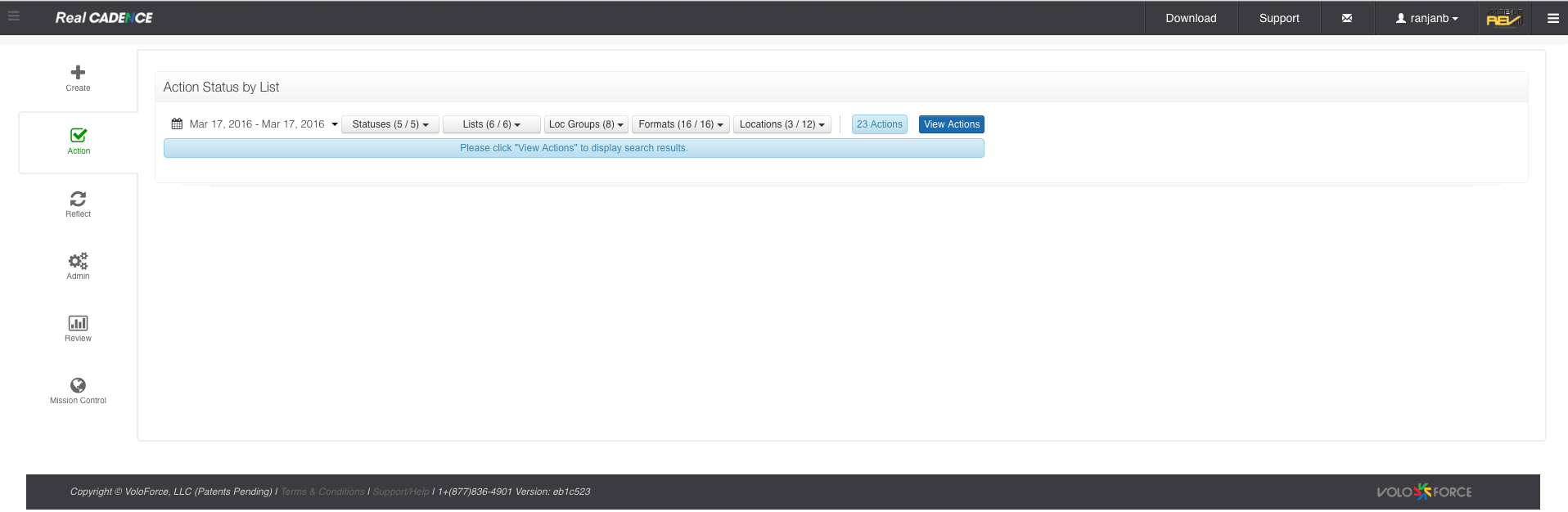Screen dimensions: 1568x512
Task: Expand the Statuses (5 / 5) dropdown
Action: 390,124
